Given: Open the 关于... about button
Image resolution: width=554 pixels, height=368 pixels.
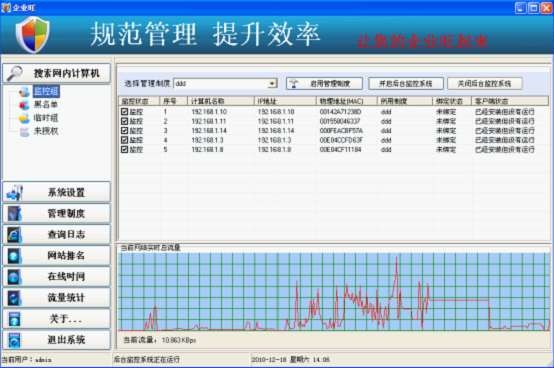Looking at the screenshot, I should tap(57, 319).
